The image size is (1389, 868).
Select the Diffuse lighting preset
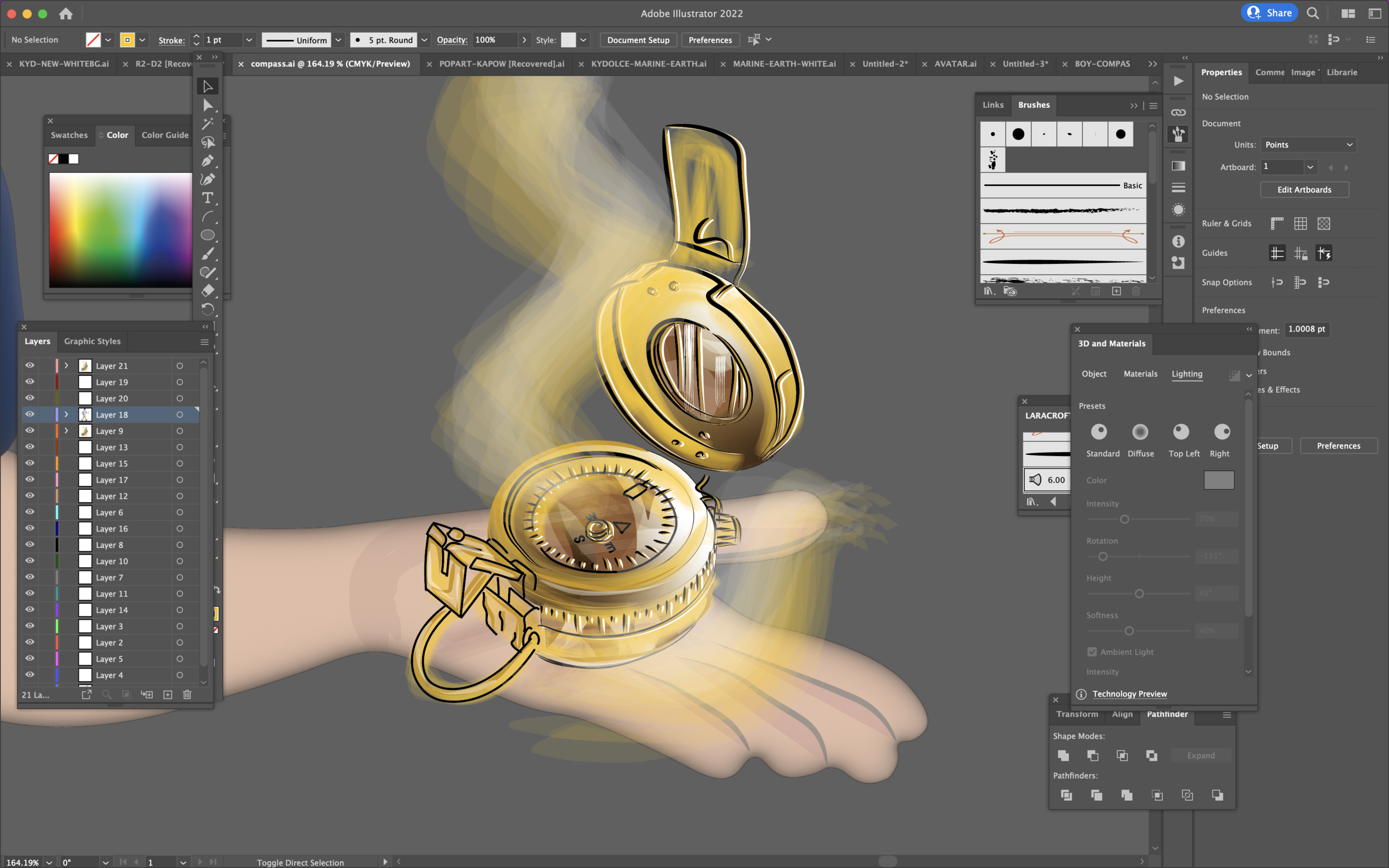pos(1140,432)
